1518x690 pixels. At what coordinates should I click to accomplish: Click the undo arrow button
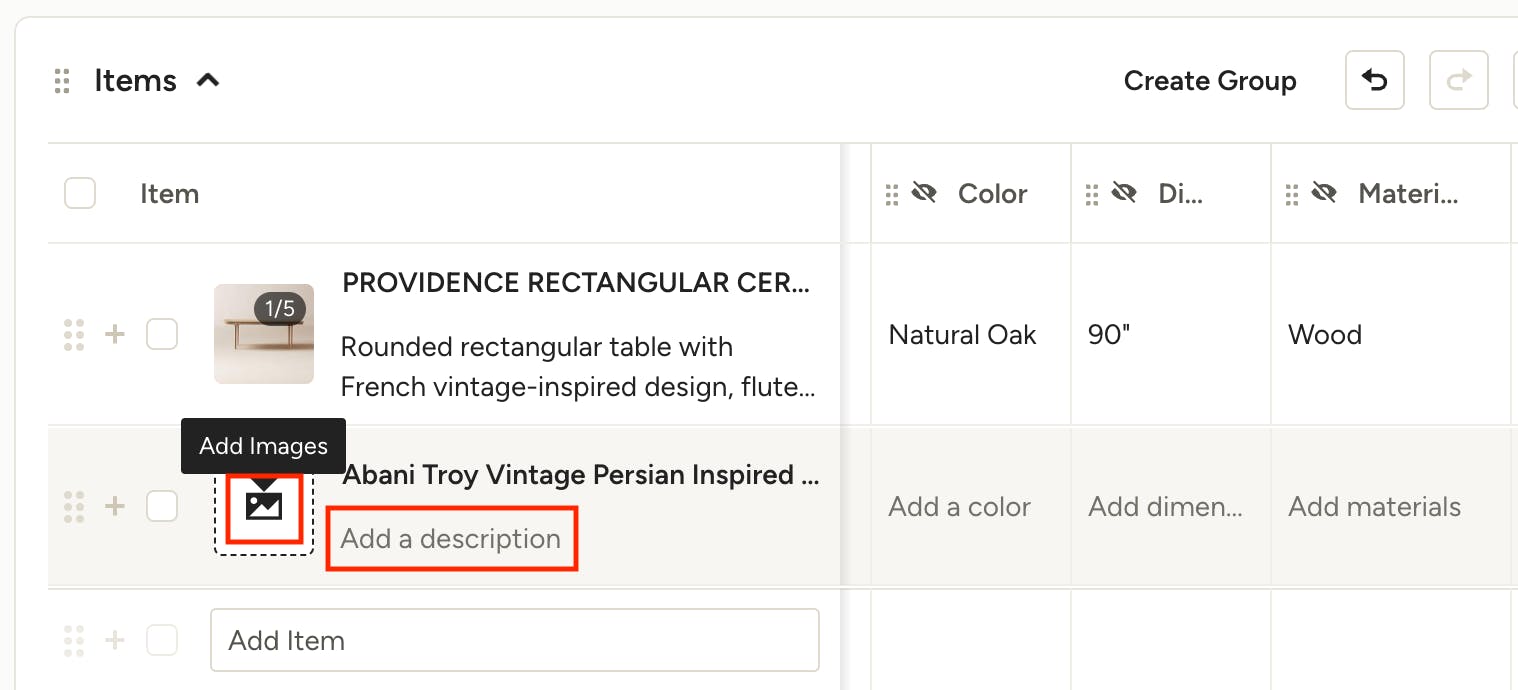coord(1375,80)
